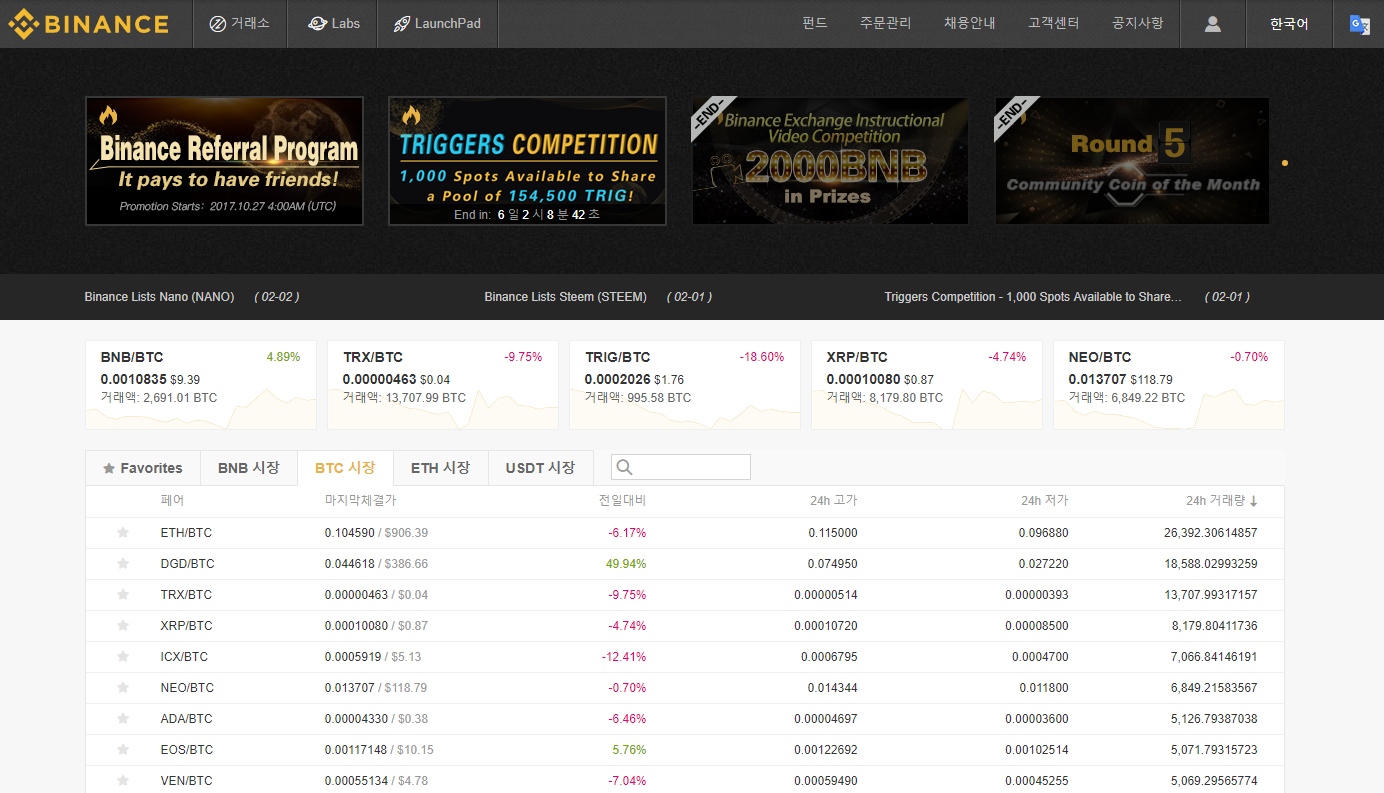Switch to the USDT 시장 tab
The height and width of the screenshot is (793, 1384).
click(x=540, y=468)
